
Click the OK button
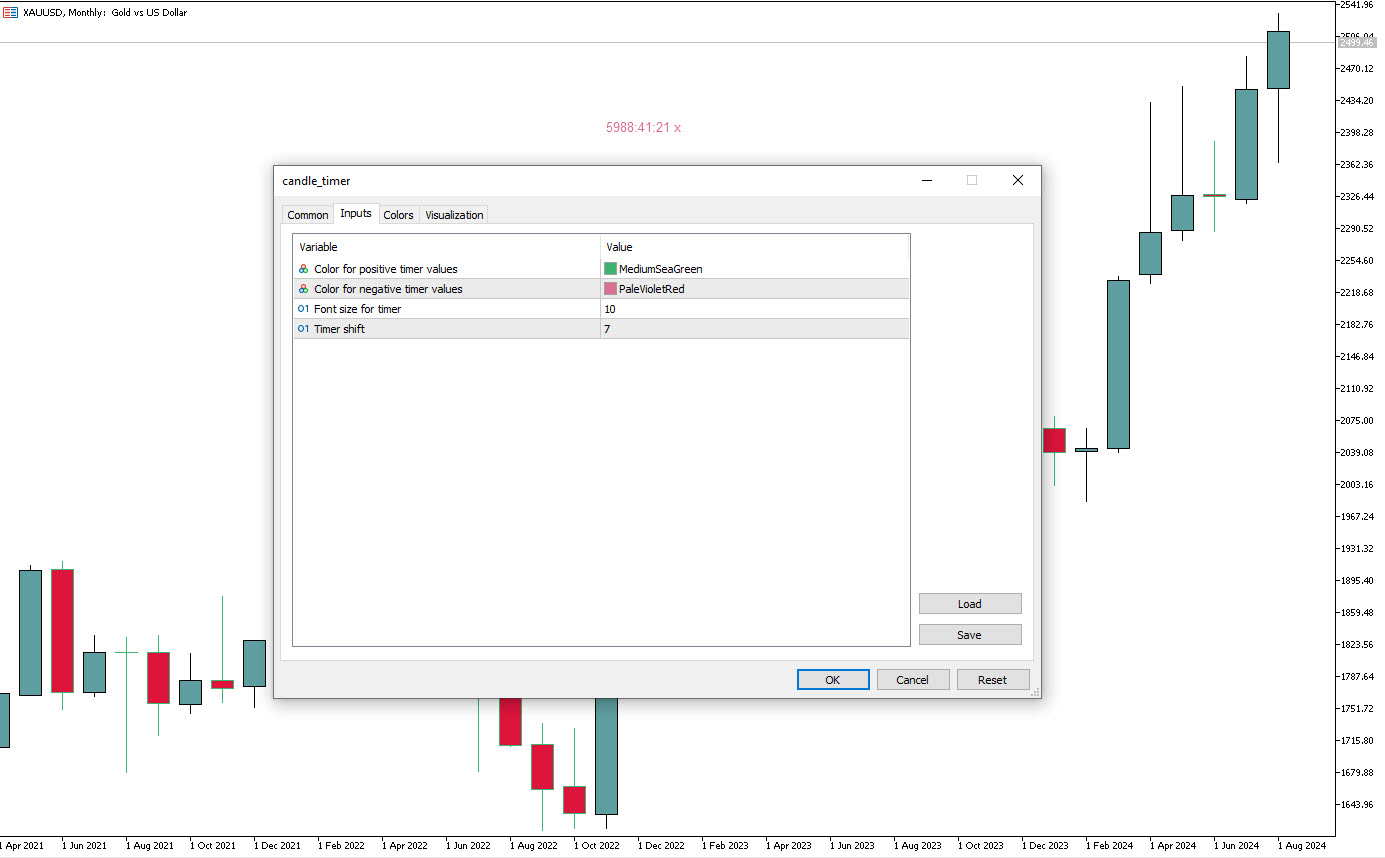832,680
